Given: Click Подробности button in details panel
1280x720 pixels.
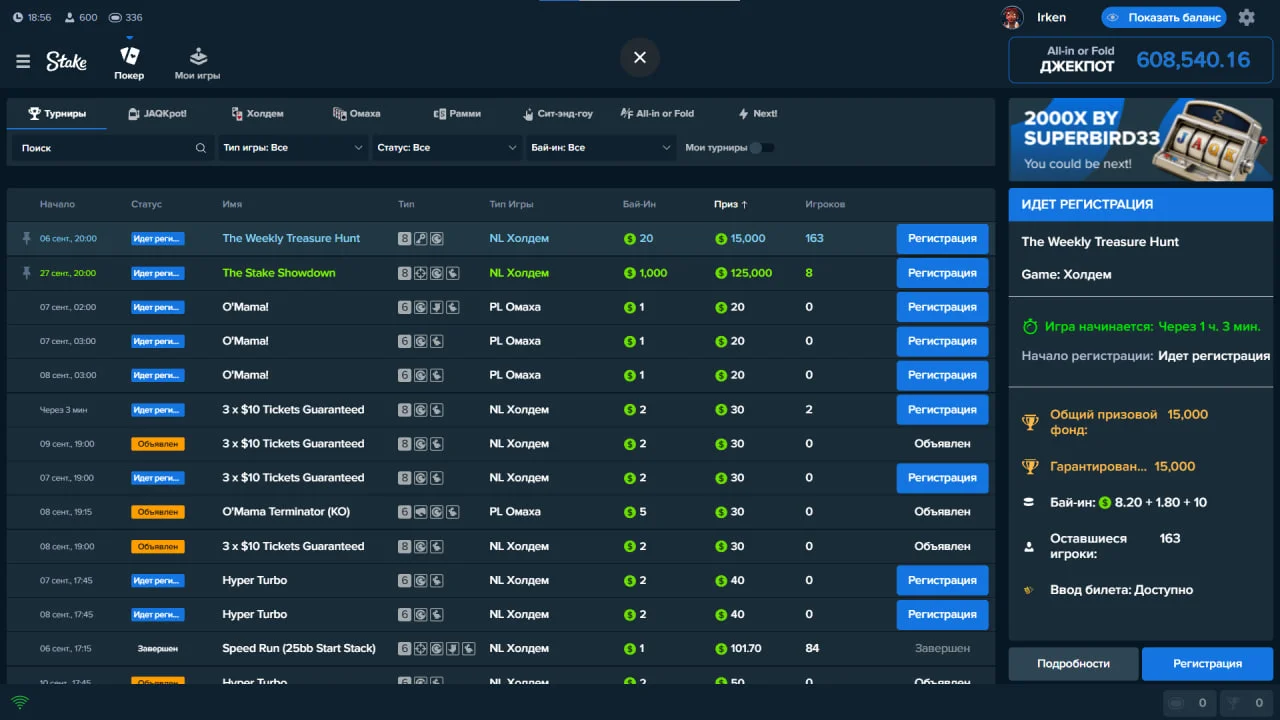Looking at the screenshot, I should 1073,664.
